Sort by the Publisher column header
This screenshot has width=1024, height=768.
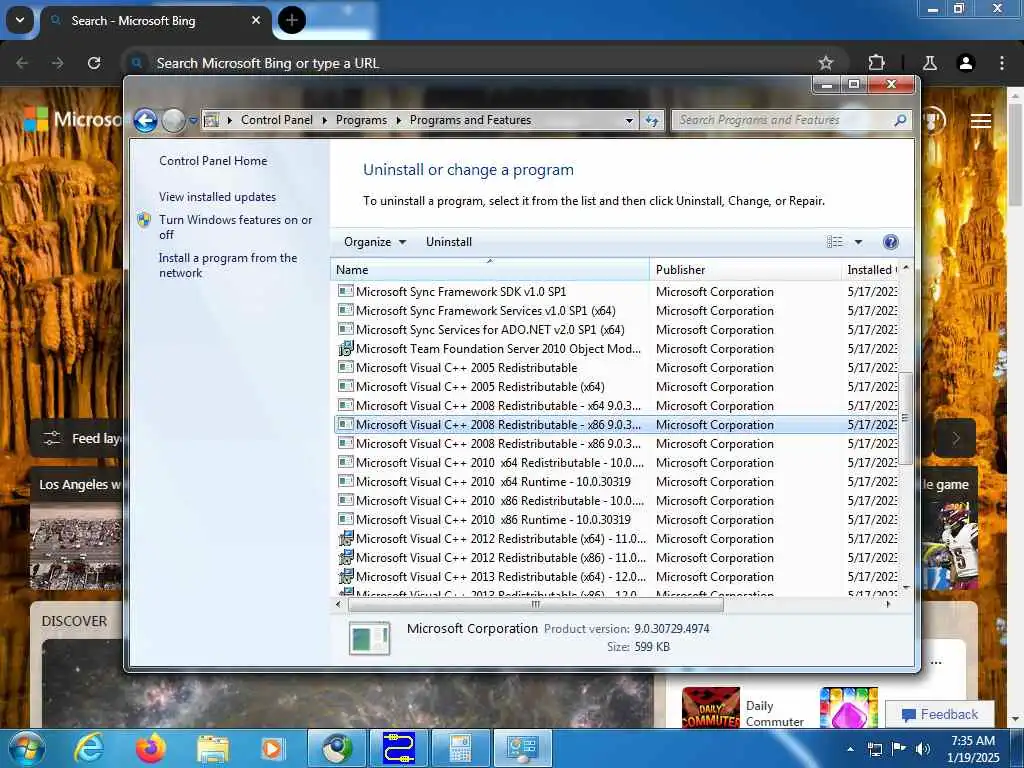click(745, 270)
